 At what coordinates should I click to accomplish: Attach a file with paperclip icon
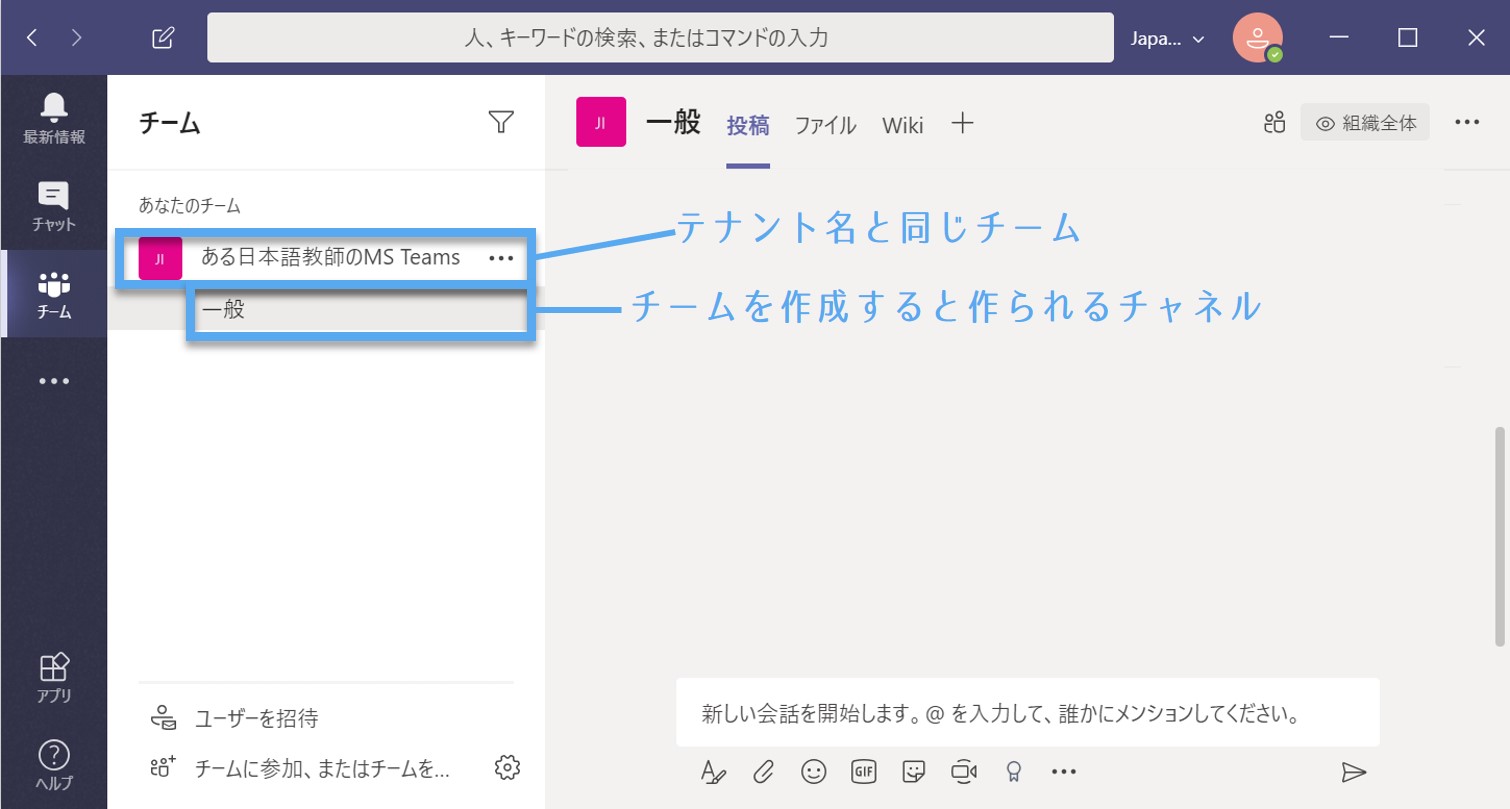[764, 771]
